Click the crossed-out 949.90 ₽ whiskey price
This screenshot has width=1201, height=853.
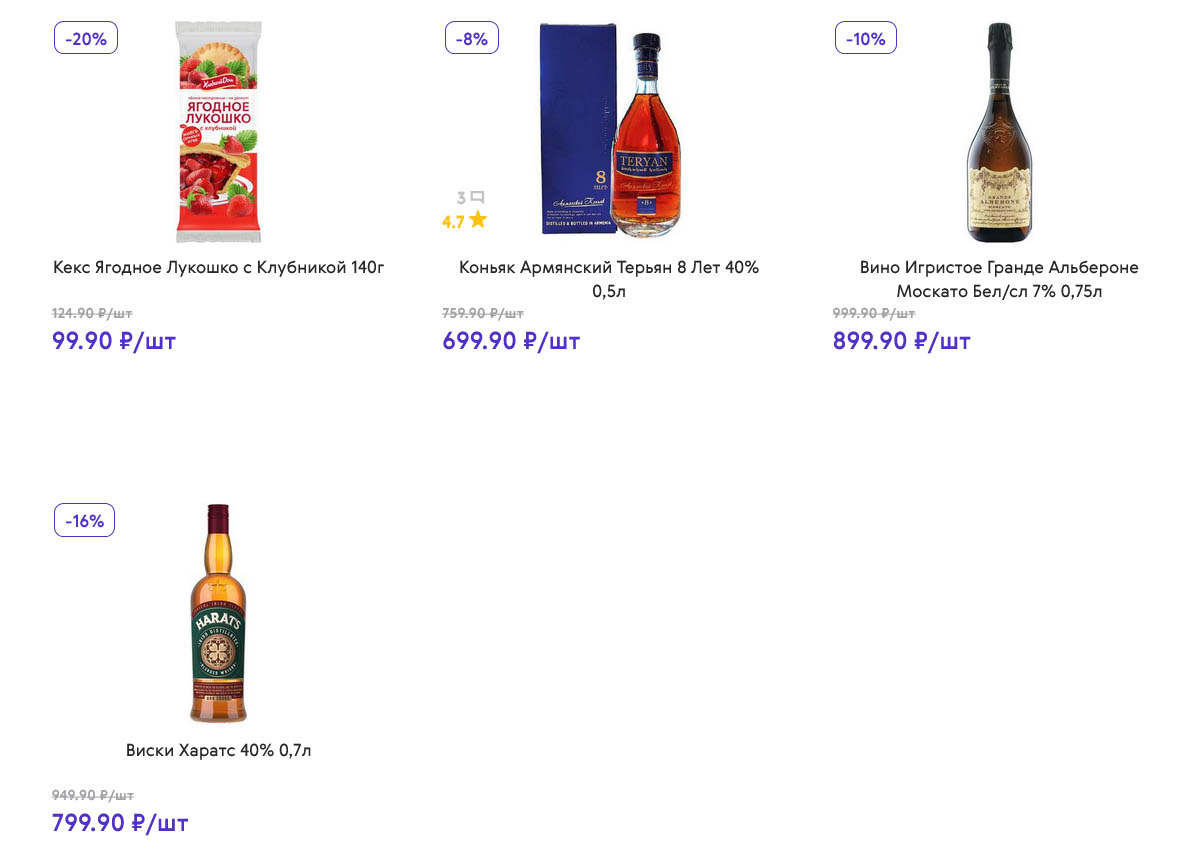[x=92, y=795]
